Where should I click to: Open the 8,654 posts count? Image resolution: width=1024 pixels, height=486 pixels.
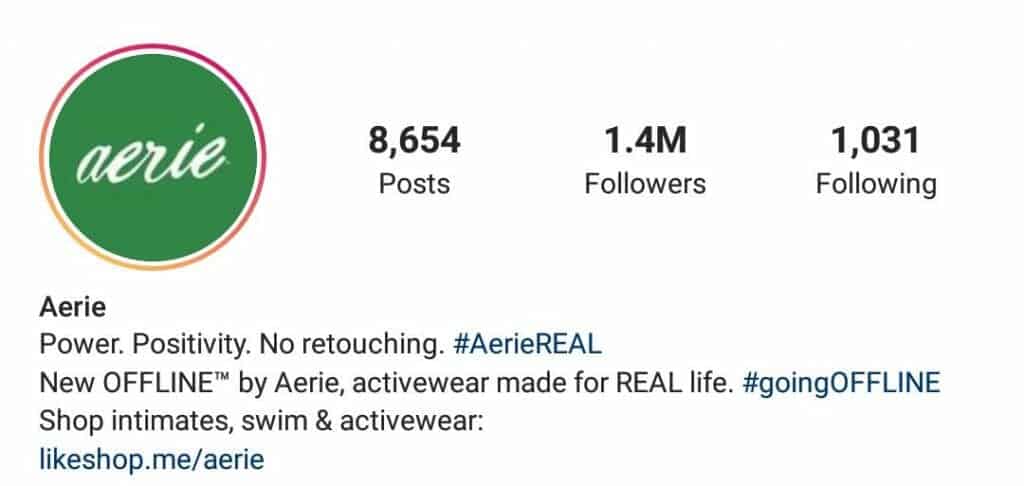pyautogui.click(x=414, y=140)
